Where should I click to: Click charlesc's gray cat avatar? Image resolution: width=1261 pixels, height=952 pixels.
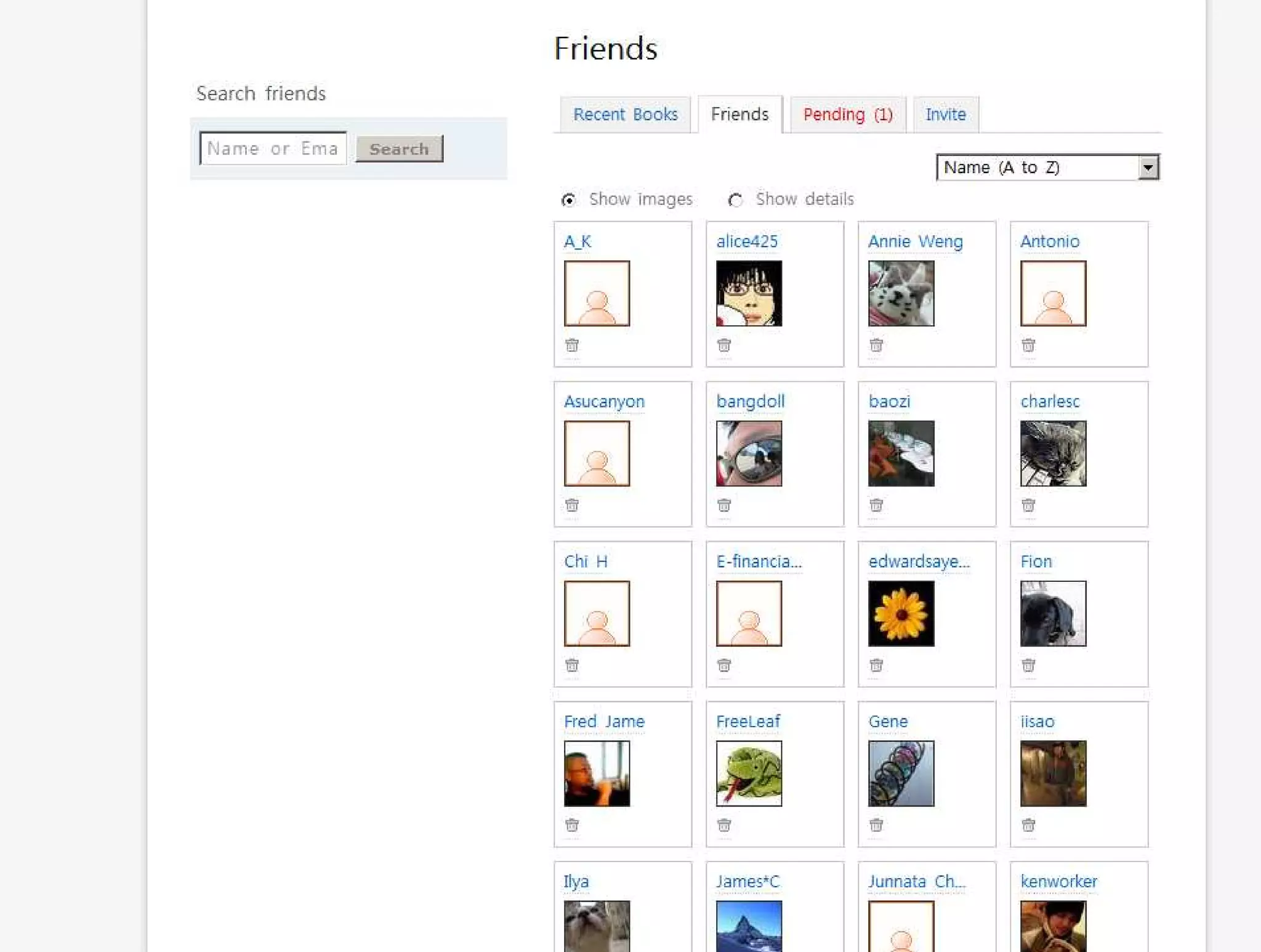pyautogui.click(x=1053, y=453)
